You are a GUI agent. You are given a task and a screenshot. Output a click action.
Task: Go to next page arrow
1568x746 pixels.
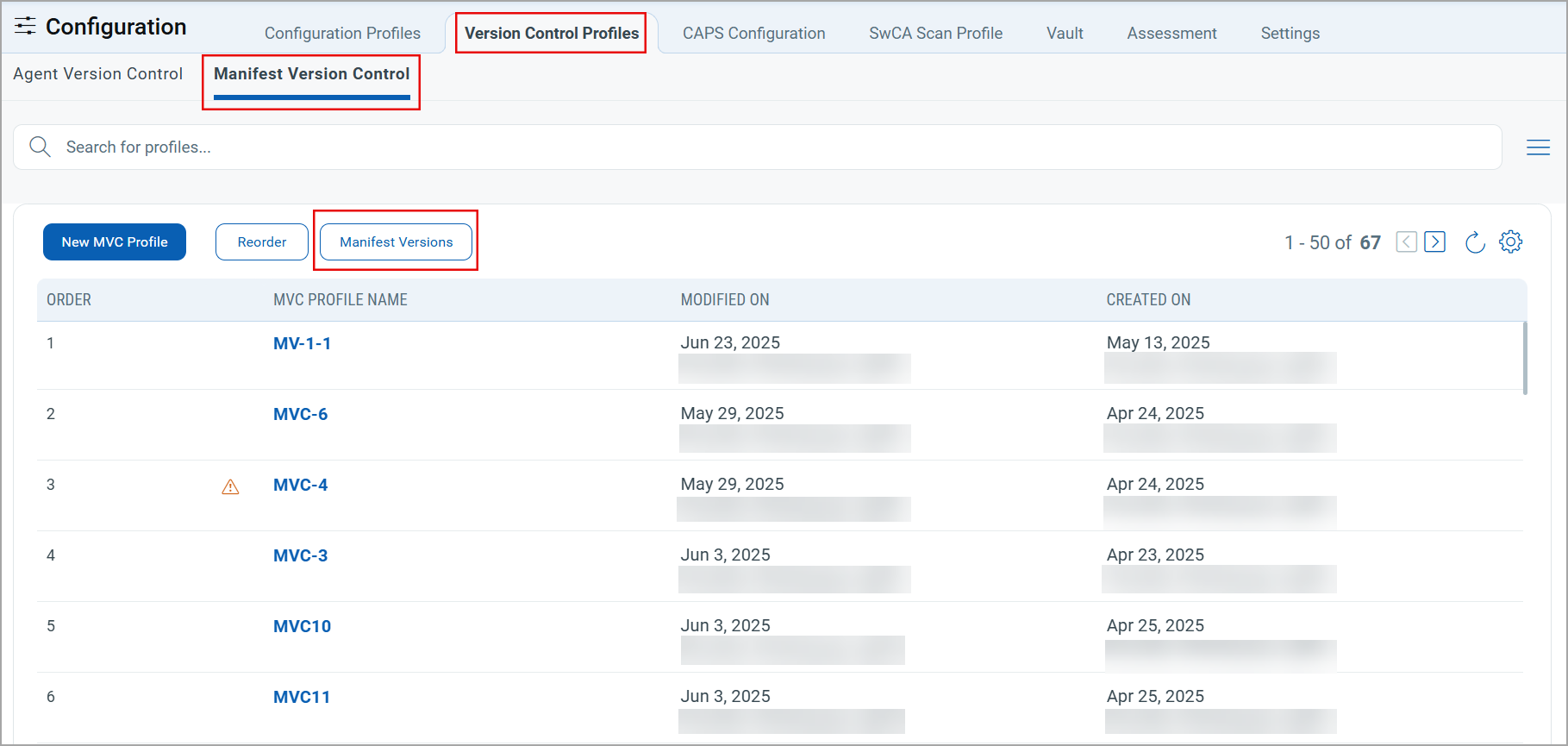tap(1435, 242)
